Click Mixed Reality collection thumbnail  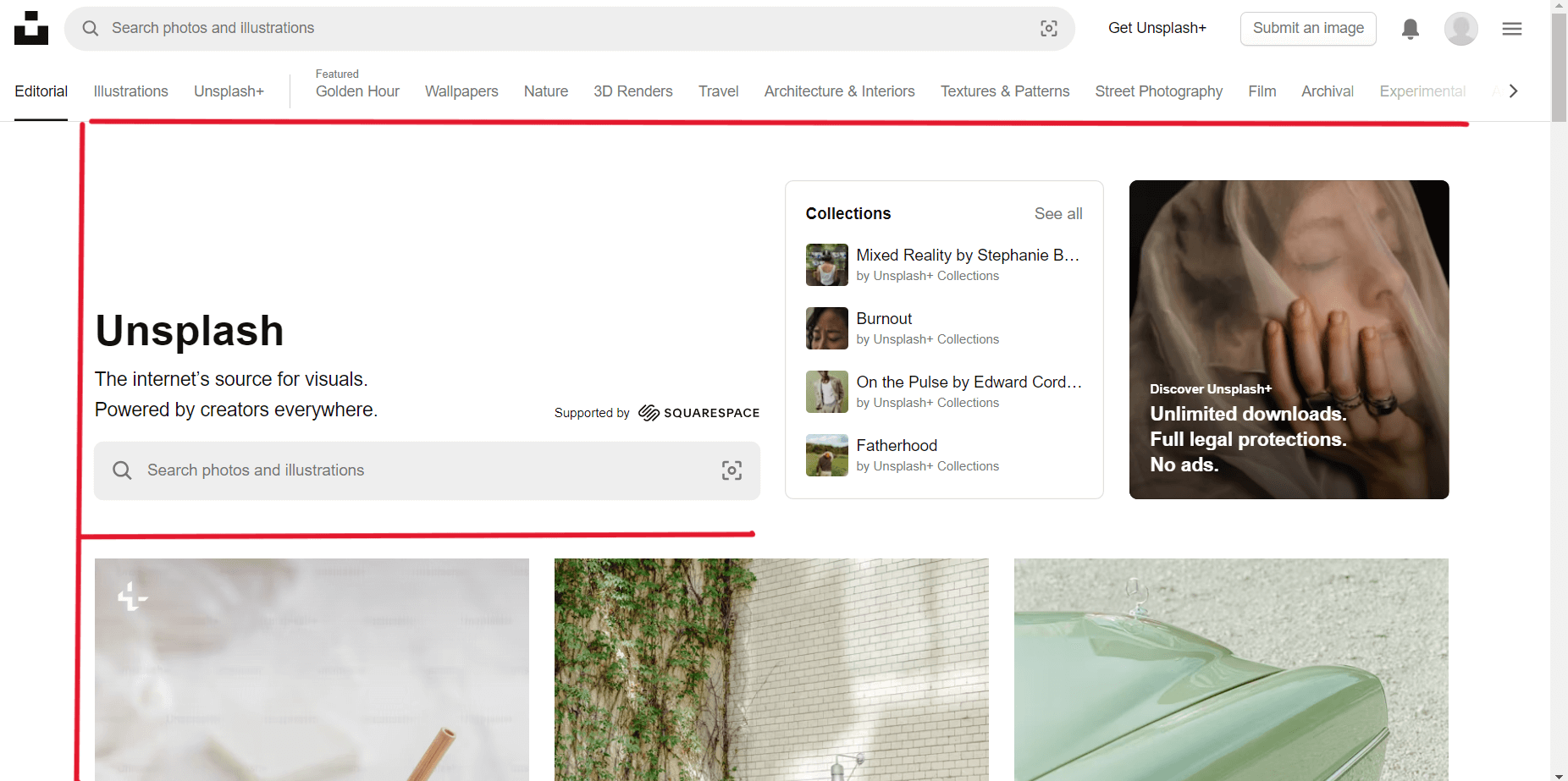click(x=827, y=265)
